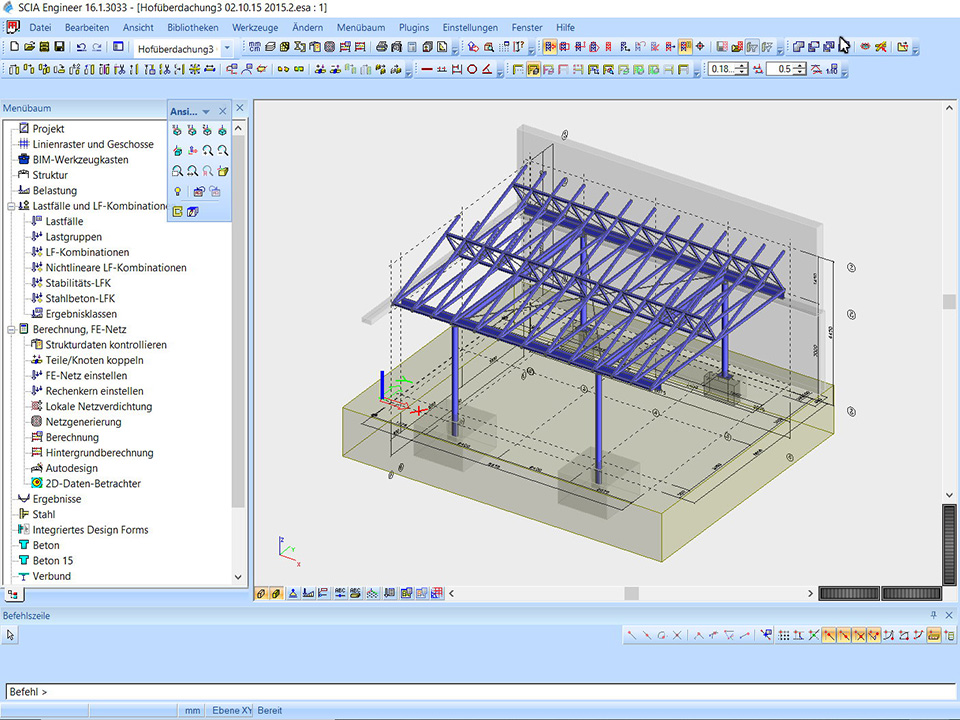Collapse the Berechnung, FE-Netz tree node
Viewport: 960px width, 720px height.
tap(11, 329)
